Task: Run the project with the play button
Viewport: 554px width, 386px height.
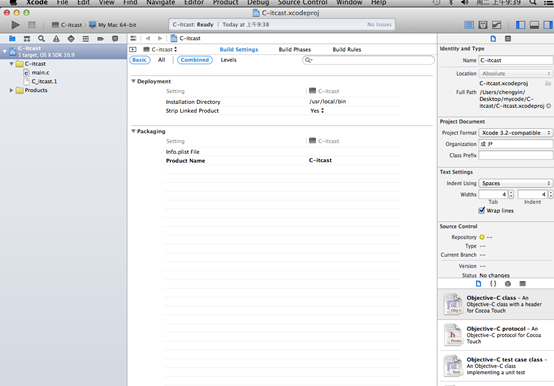Action: 15,25
